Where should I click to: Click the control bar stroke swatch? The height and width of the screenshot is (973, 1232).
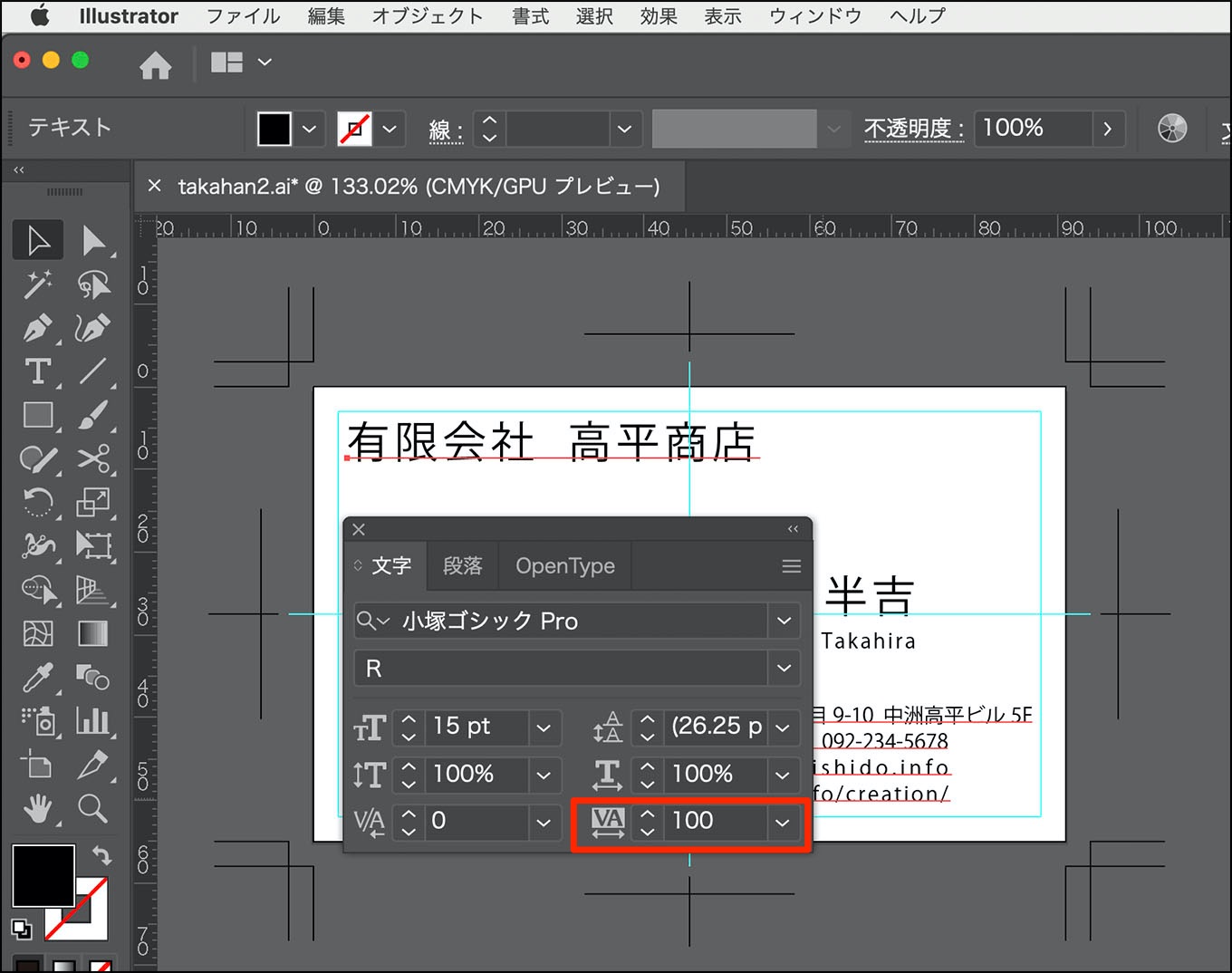tap(354, 129)
